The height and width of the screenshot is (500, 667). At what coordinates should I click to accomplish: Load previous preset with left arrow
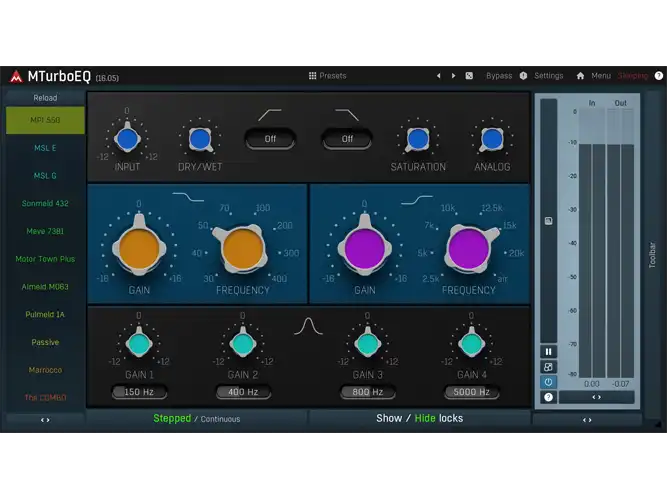coord(439,76)
